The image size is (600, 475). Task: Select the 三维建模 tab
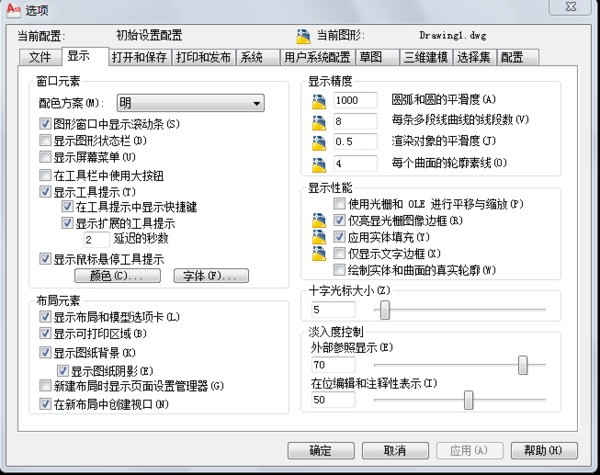[x=425, y=57]
